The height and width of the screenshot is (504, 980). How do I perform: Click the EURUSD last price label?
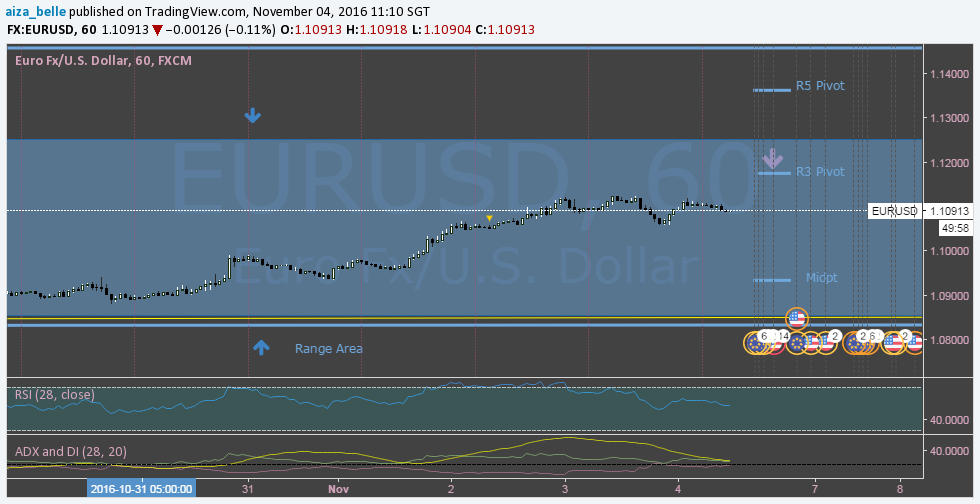pyautogui.click(x=894, y=211)
